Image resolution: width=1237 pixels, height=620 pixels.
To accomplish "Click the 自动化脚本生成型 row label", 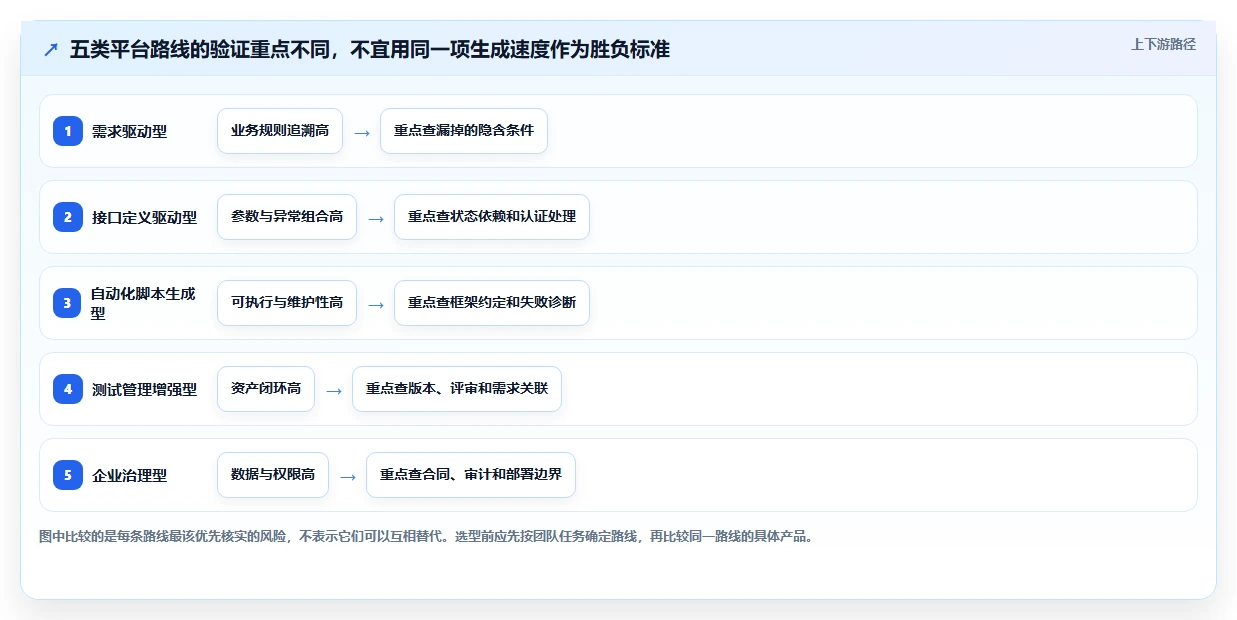I will (144, 303).
